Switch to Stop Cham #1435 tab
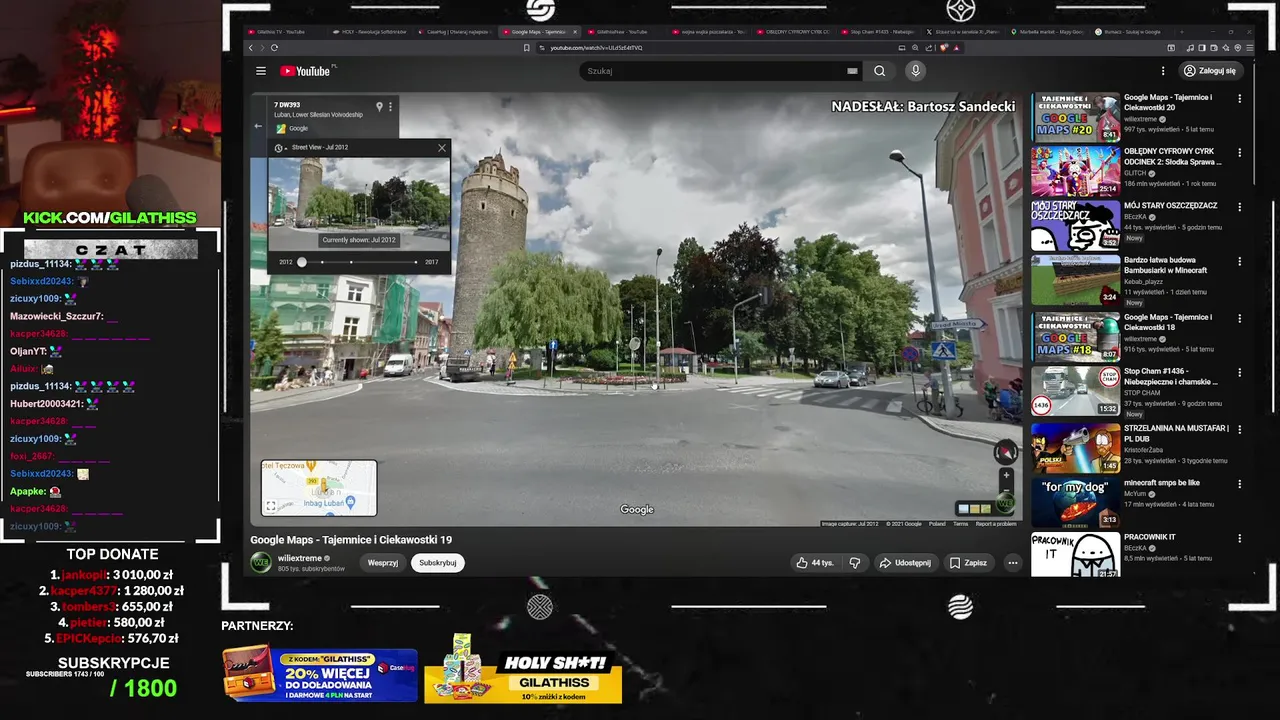The image size is (1280, 720). 877,32
